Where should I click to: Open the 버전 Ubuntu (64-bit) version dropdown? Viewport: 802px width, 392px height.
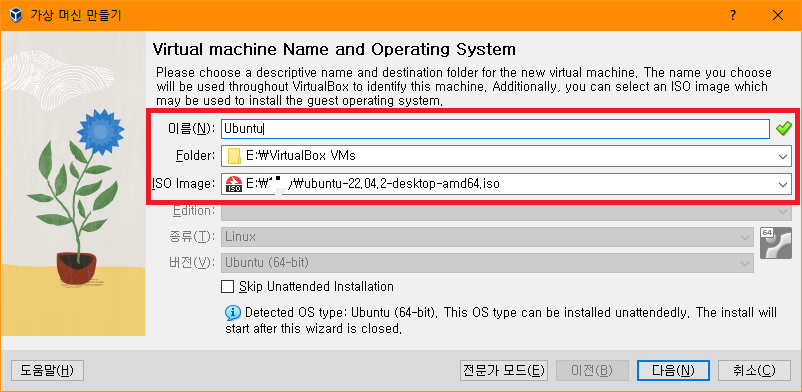(x=487, y=263)
